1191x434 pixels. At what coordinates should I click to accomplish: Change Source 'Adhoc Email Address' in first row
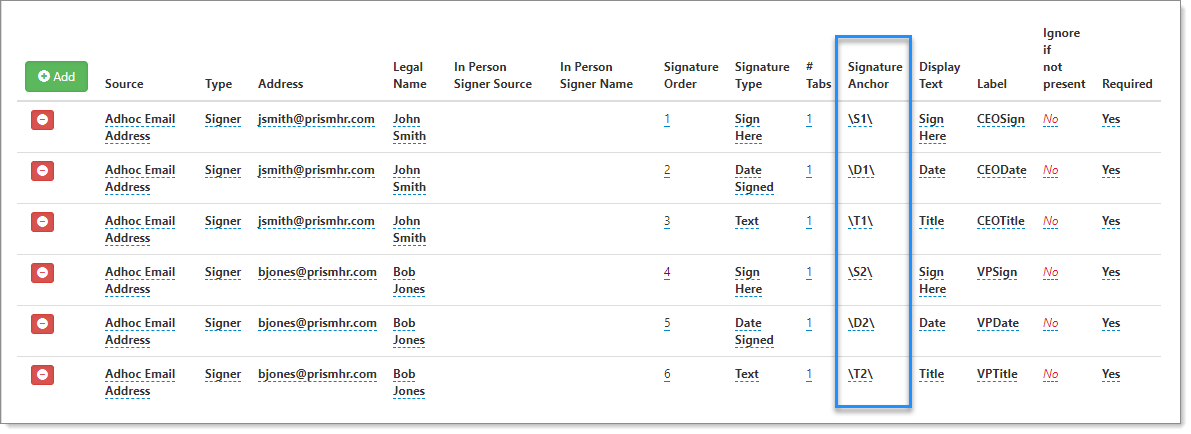[140, 128]
